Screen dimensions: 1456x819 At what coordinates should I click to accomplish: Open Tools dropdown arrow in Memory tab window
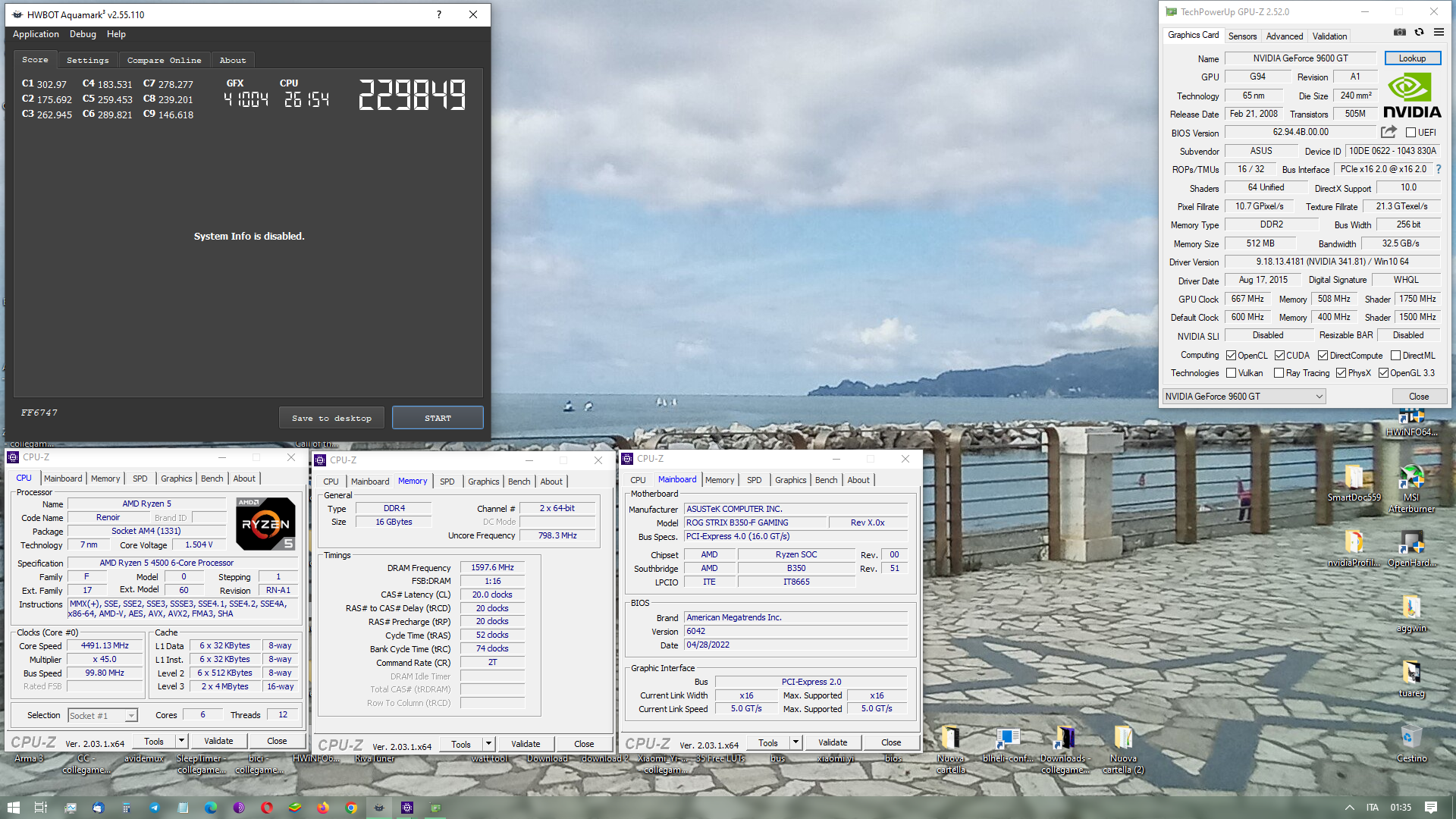click(x=488, y=744)
